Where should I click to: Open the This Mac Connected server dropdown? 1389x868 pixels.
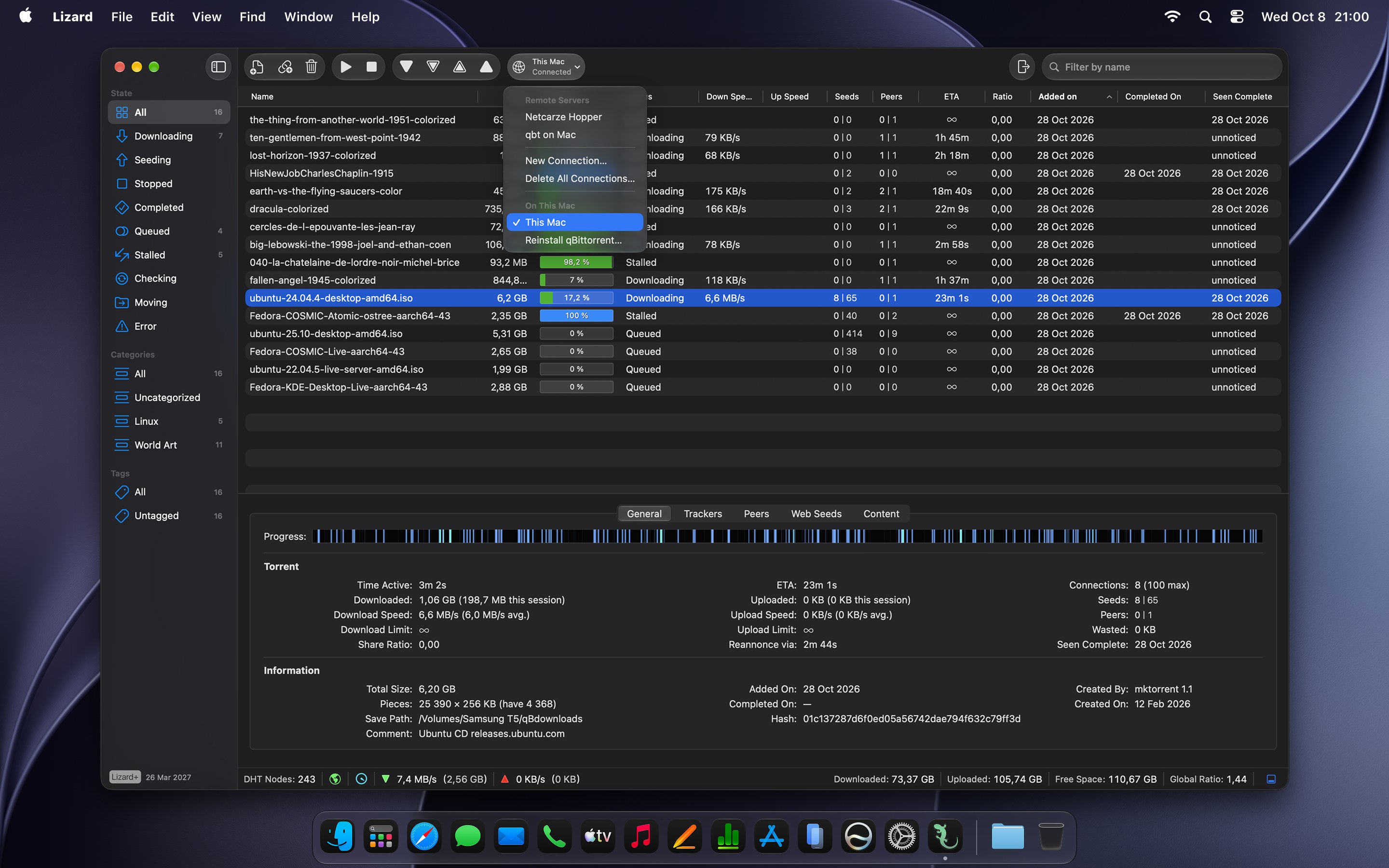(546, 67)
